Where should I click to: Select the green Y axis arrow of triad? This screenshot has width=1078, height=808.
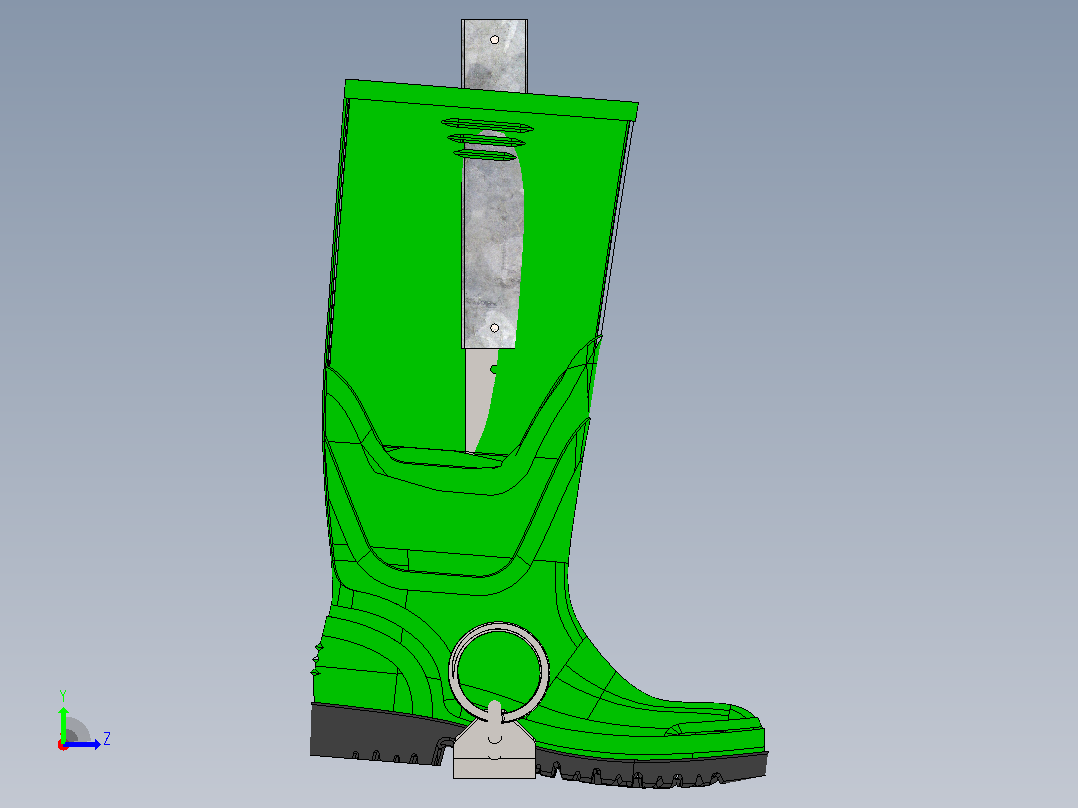point(63,723)
